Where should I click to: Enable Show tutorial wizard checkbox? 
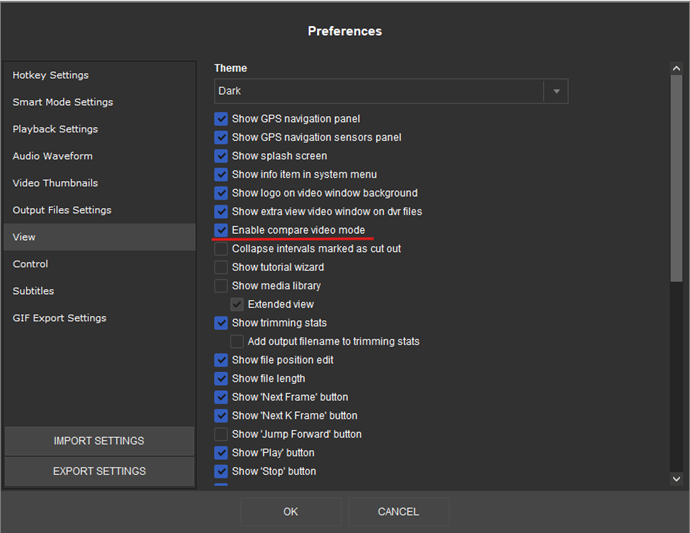pos(221,267)
